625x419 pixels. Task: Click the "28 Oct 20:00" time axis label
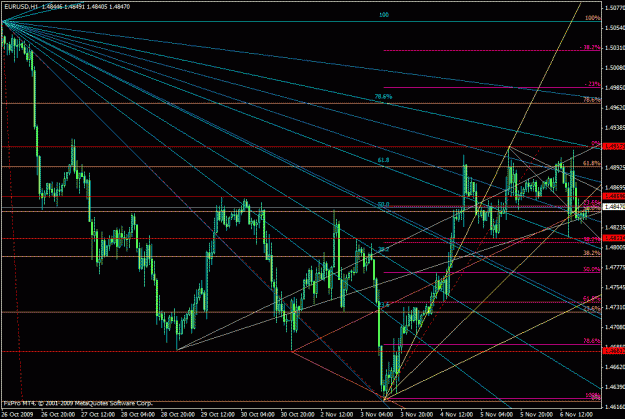(x=177, y=414)
